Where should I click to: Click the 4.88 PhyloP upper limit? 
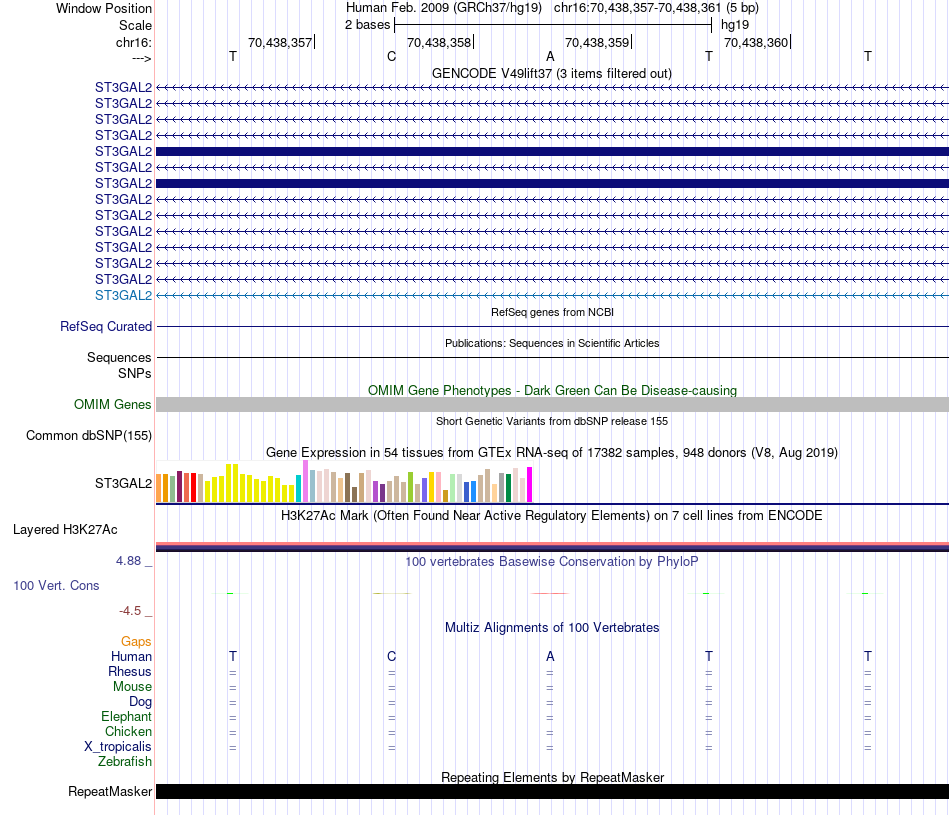(x=128, y=561)
